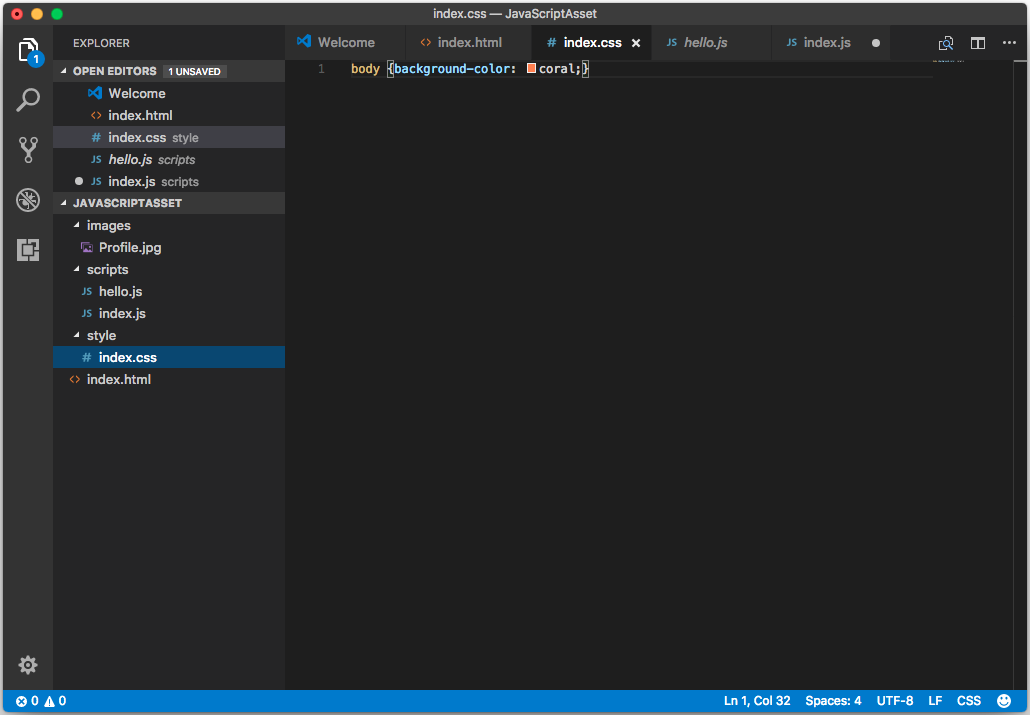This screenshot has width=1030, height=715.
Task: Click the VS Code icon next to Welcome in Open Editors
Action: [x=95, y=93]
